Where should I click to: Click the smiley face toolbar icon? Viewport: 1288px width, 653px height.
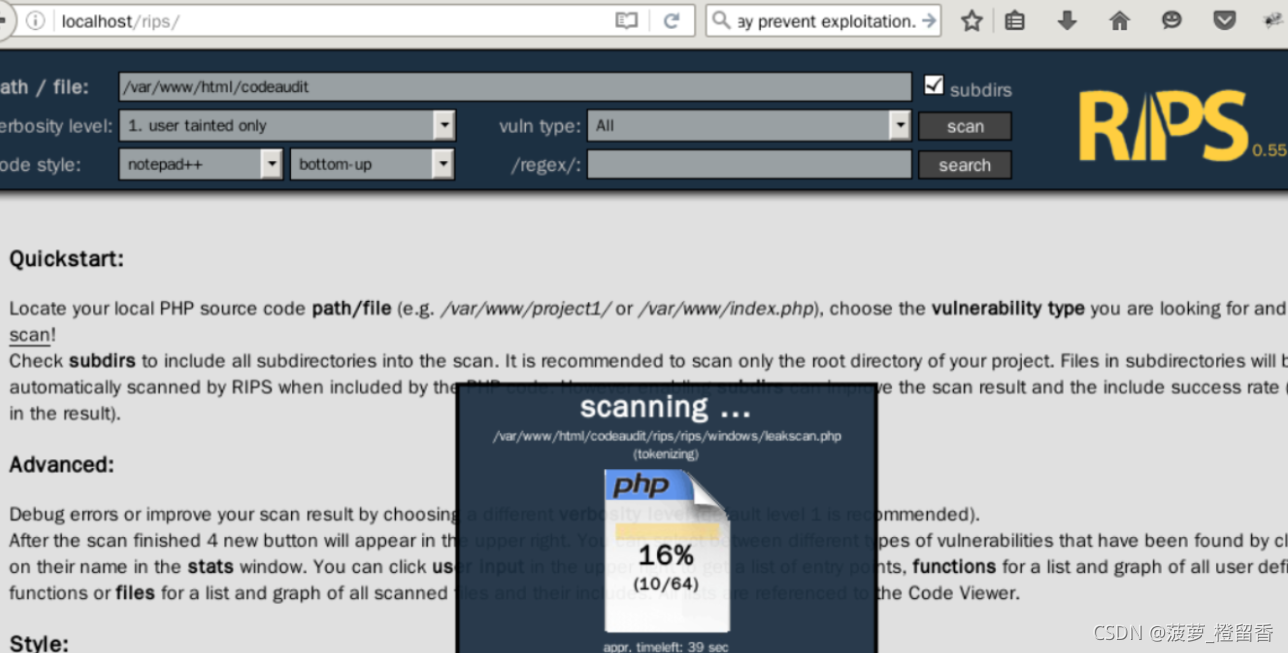point(1171,21)
